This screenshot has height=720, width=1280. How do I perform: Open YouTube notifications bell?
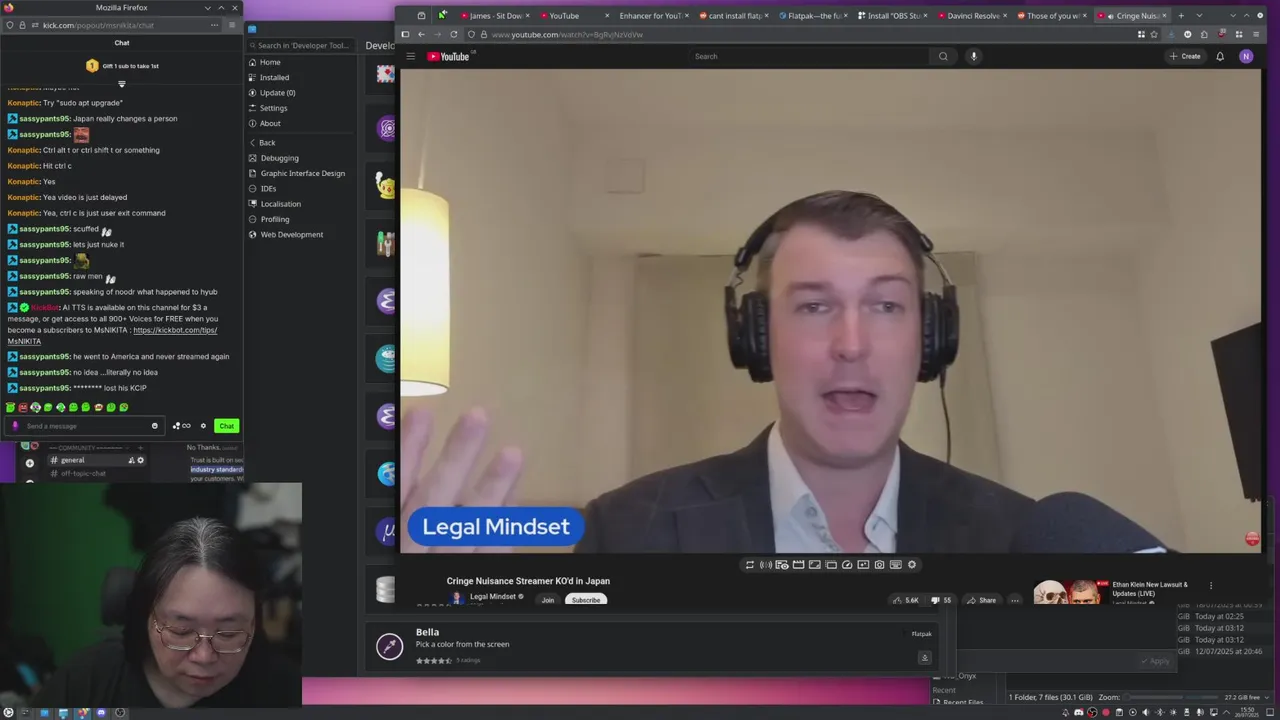coord(1220,56)
